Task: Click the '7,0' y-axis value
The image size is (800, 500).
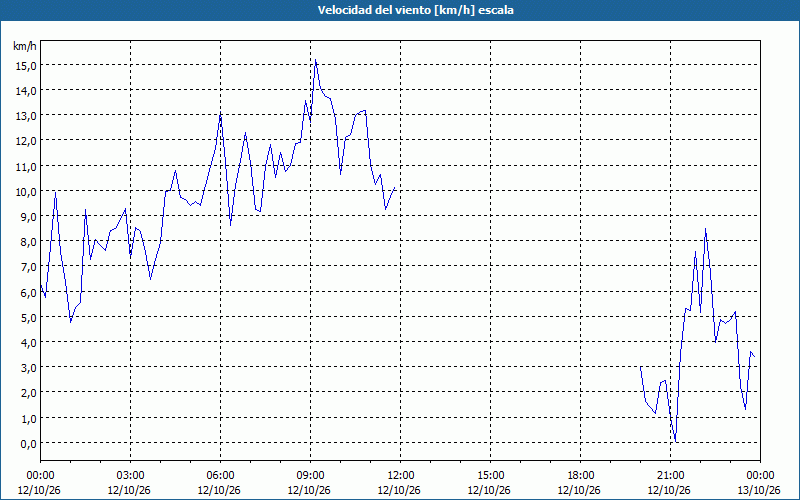Action: point(30,267)
